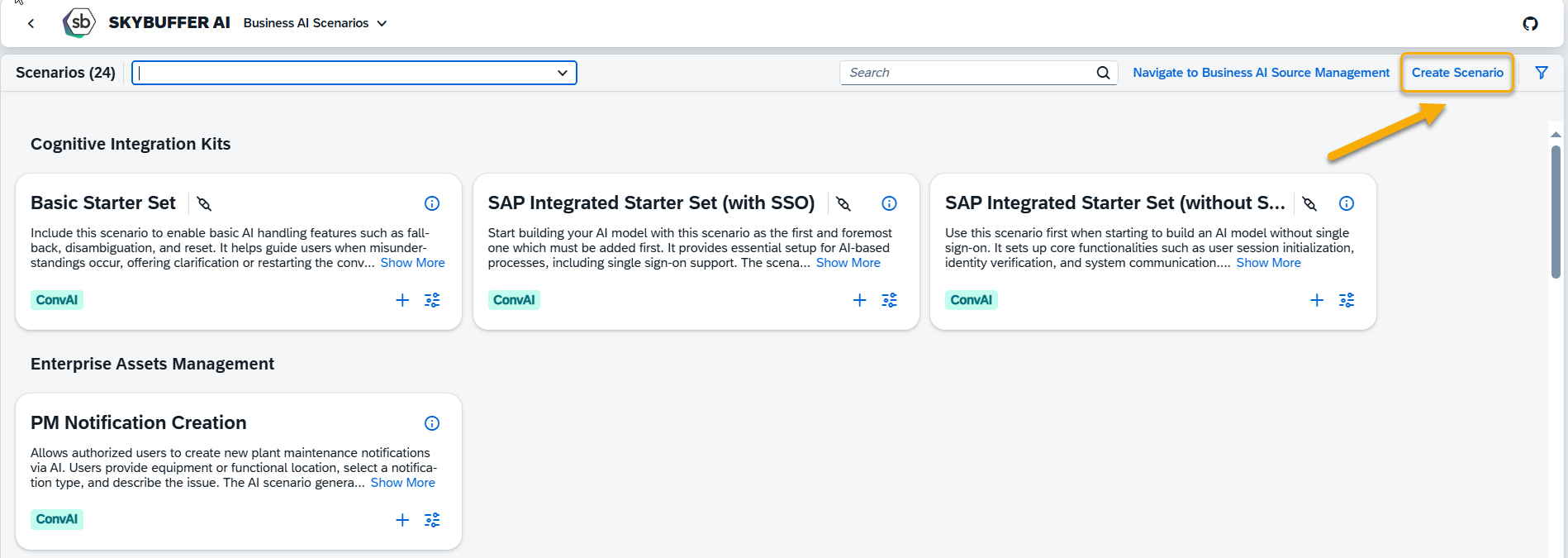
Task: Show info for PM Notification Creation
Action: point(432,423)
